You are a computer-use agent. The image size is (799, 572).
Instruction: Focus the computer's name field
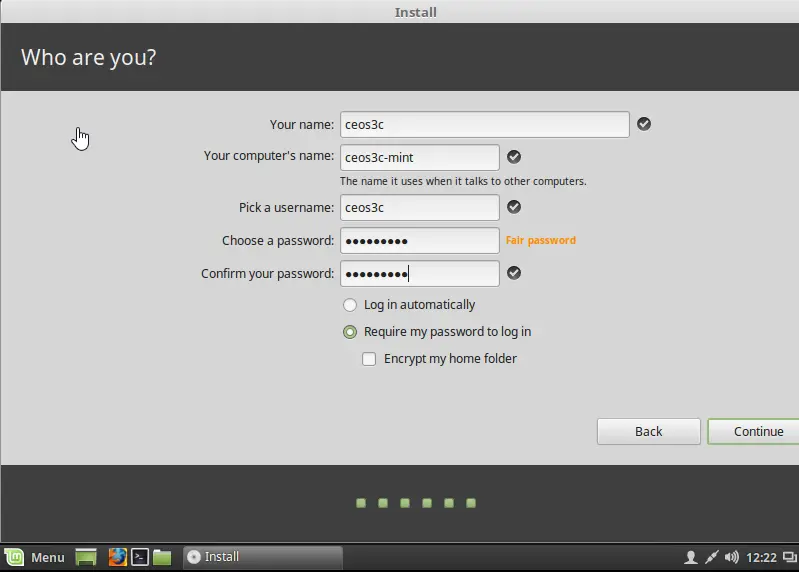point(420,157)
